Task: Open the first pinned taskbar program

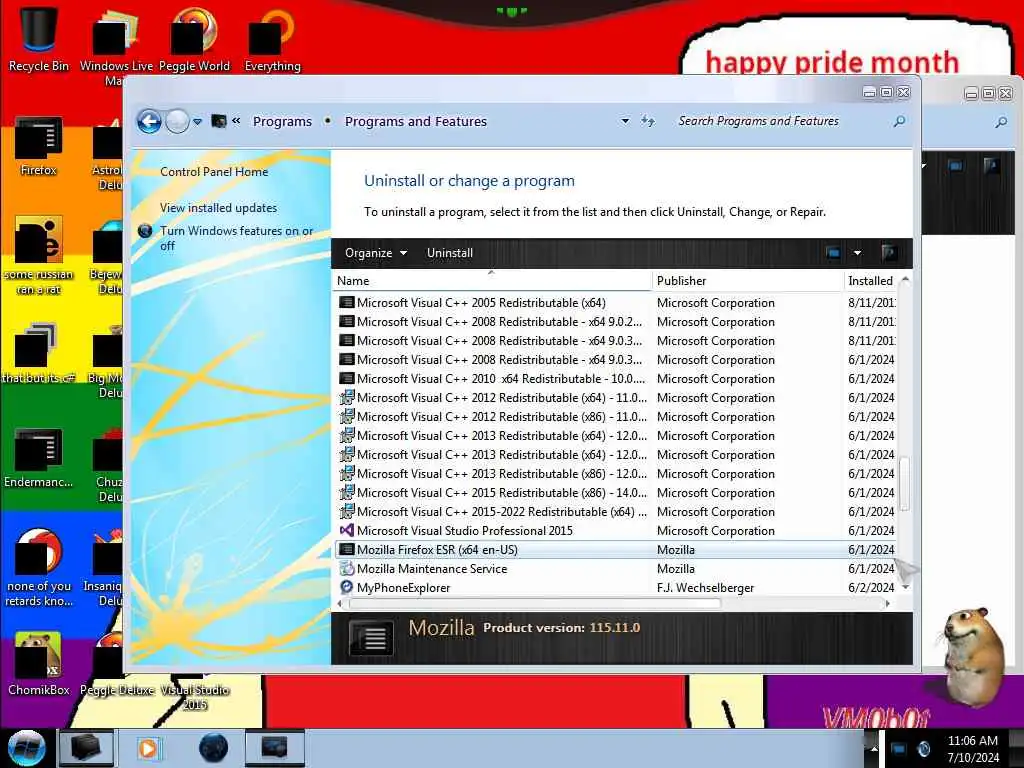Action: point(86,748)
